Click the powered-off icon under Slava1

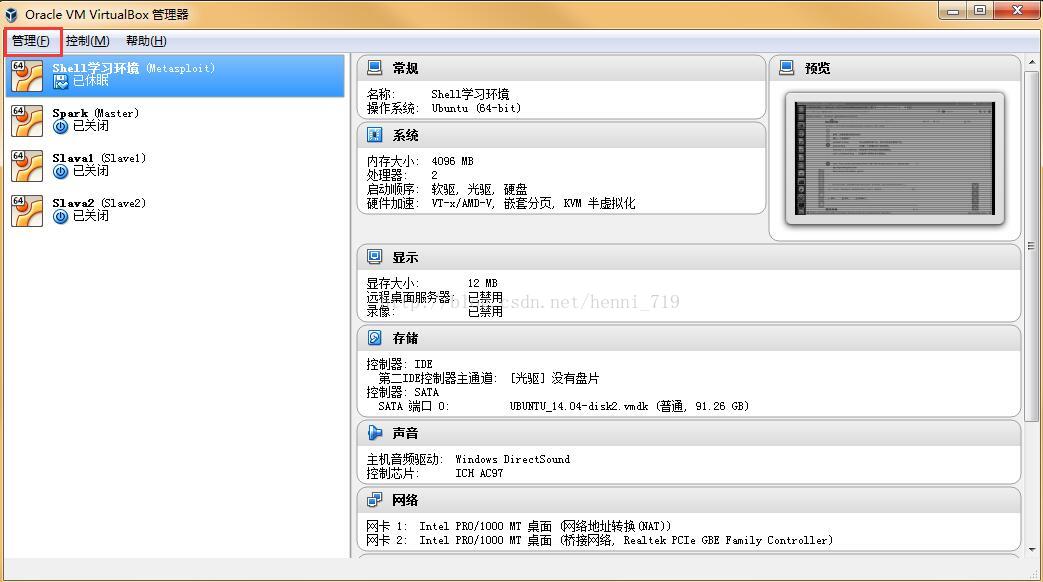coord(61,172)
